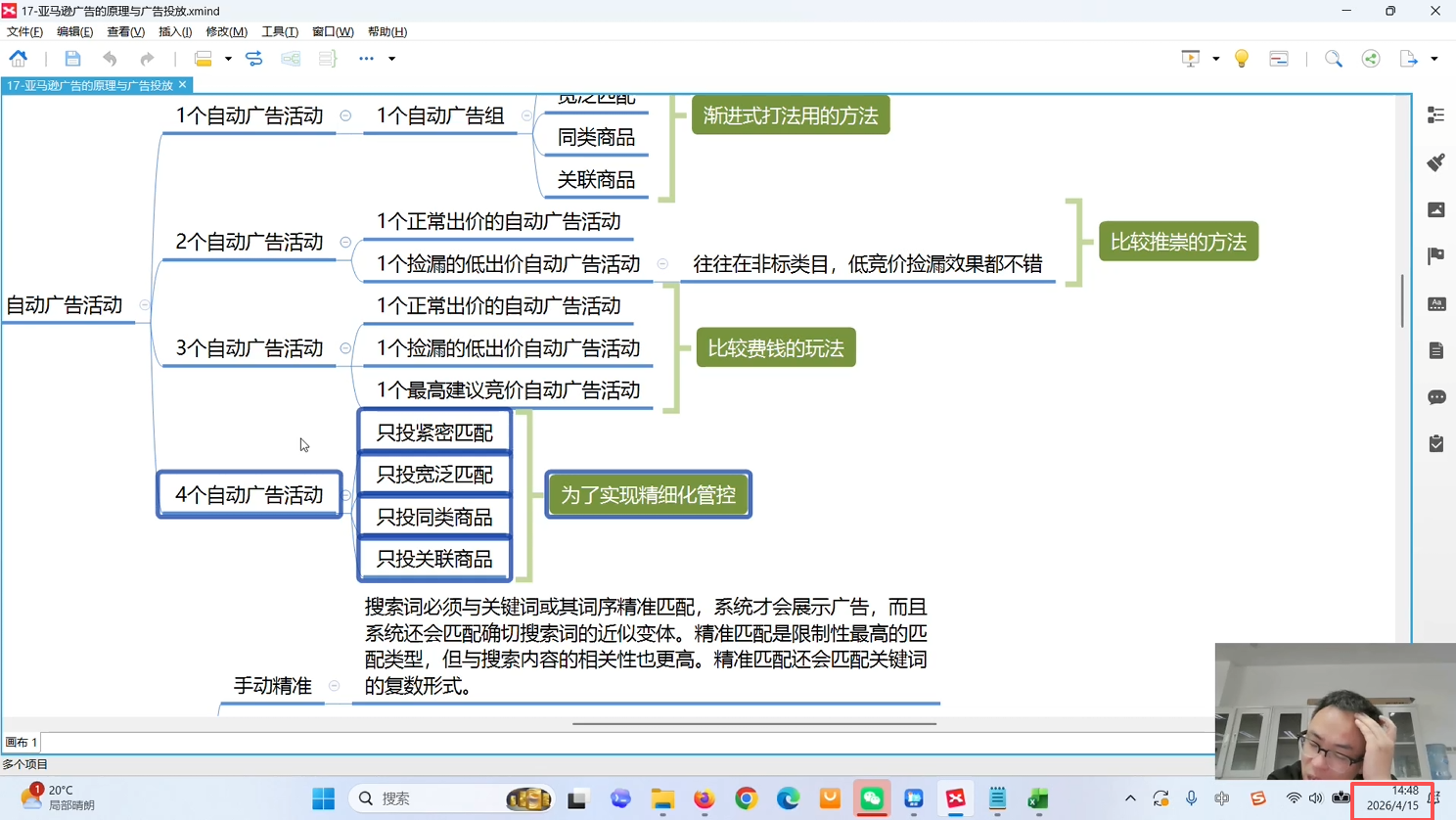Open WeChat from the taskbar
The image size is (1456, 820).
pos(871,798)
